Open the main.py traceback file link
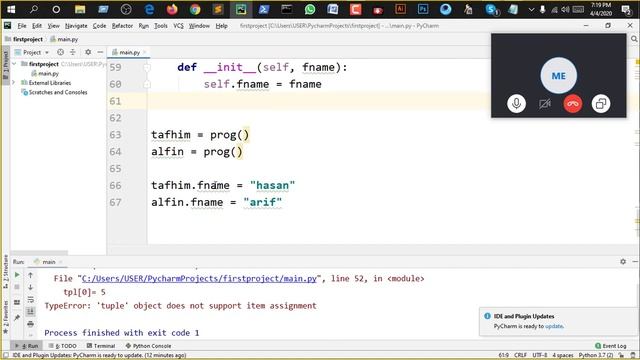This screenshot has width=640, height=360. (x=199, y=278)
